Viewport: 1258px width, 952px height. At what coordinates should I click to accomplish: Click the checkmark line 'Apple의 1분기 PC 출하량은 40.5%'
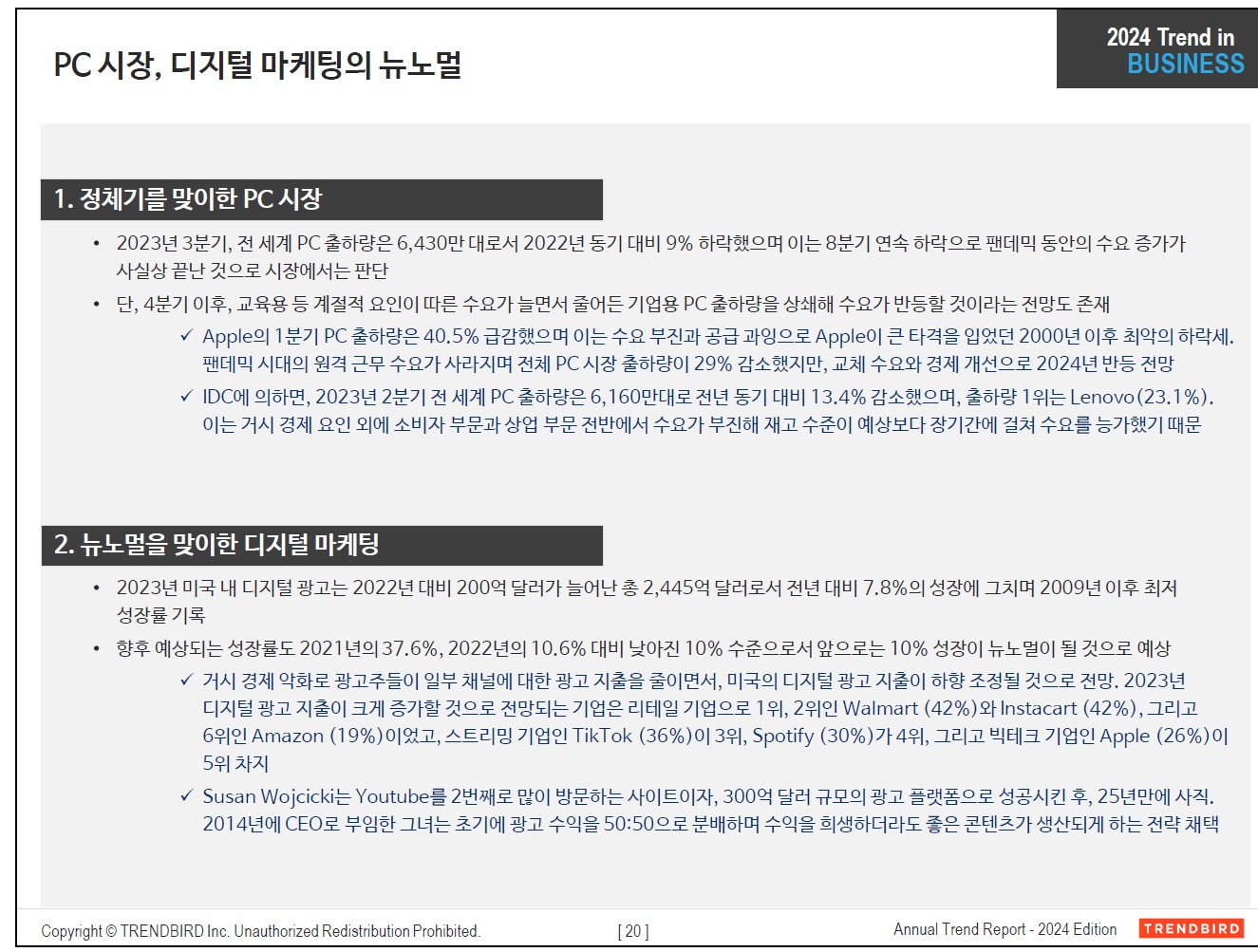(718, 336)
